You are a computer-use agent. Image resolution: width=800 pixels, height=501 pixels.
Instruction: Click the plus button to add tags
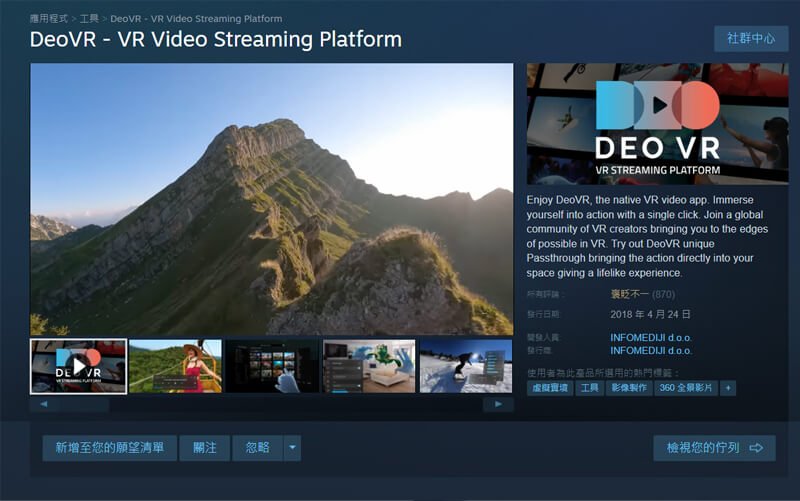click(728, 388)
